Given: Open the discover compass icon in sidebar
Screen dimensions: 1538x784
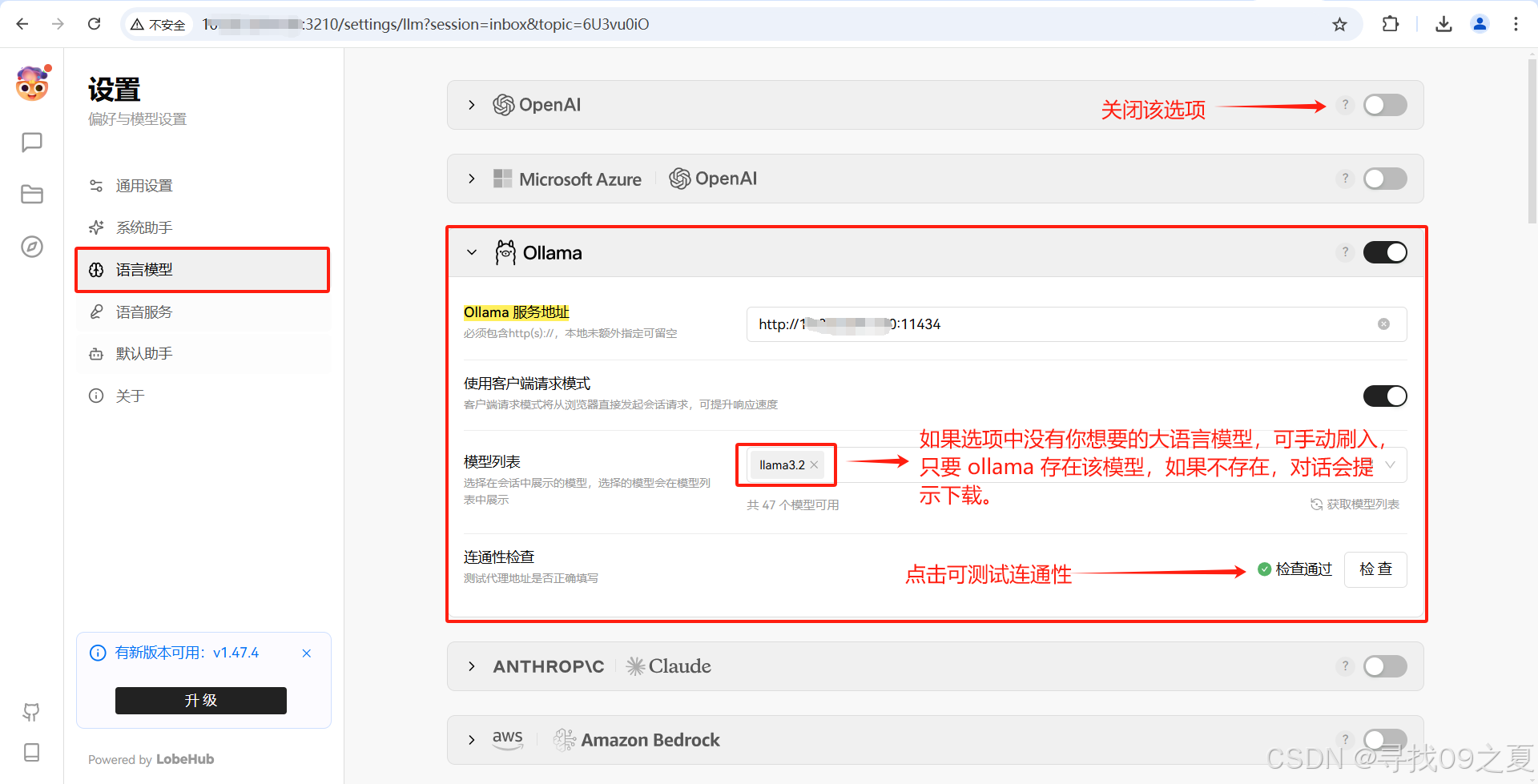Looking at the screenshot, I should 32,247.
